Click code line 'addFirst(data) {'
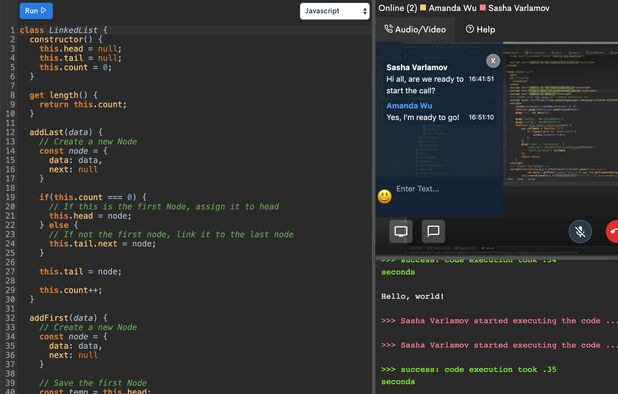 [x=68, y=318]
